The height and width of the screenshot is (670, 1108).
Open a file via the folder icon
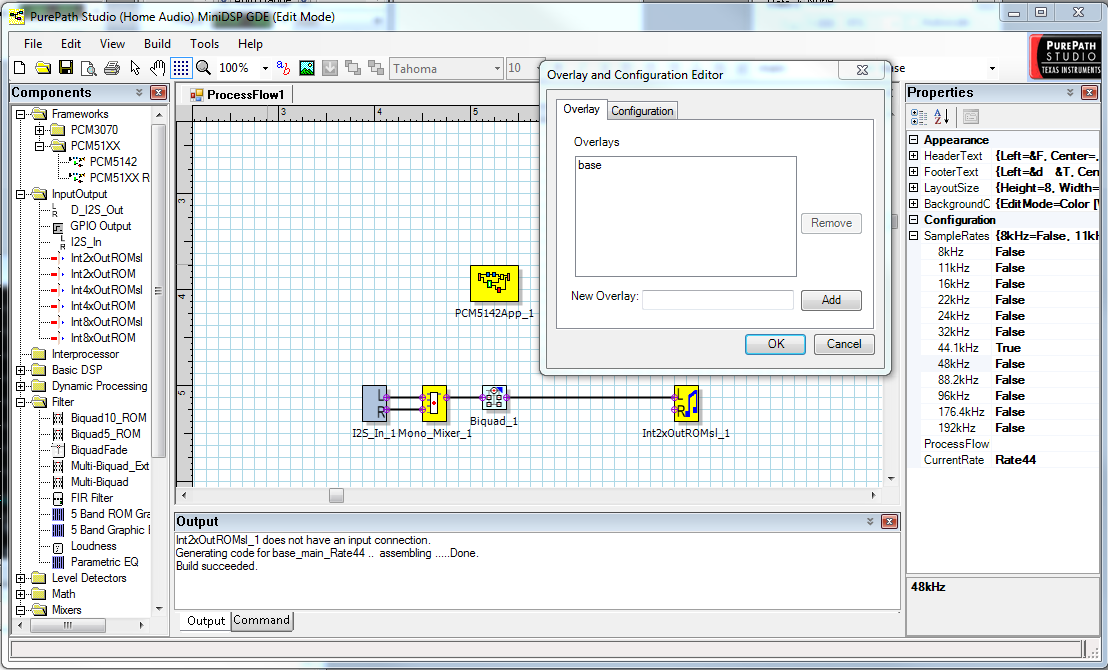point(43,68)
